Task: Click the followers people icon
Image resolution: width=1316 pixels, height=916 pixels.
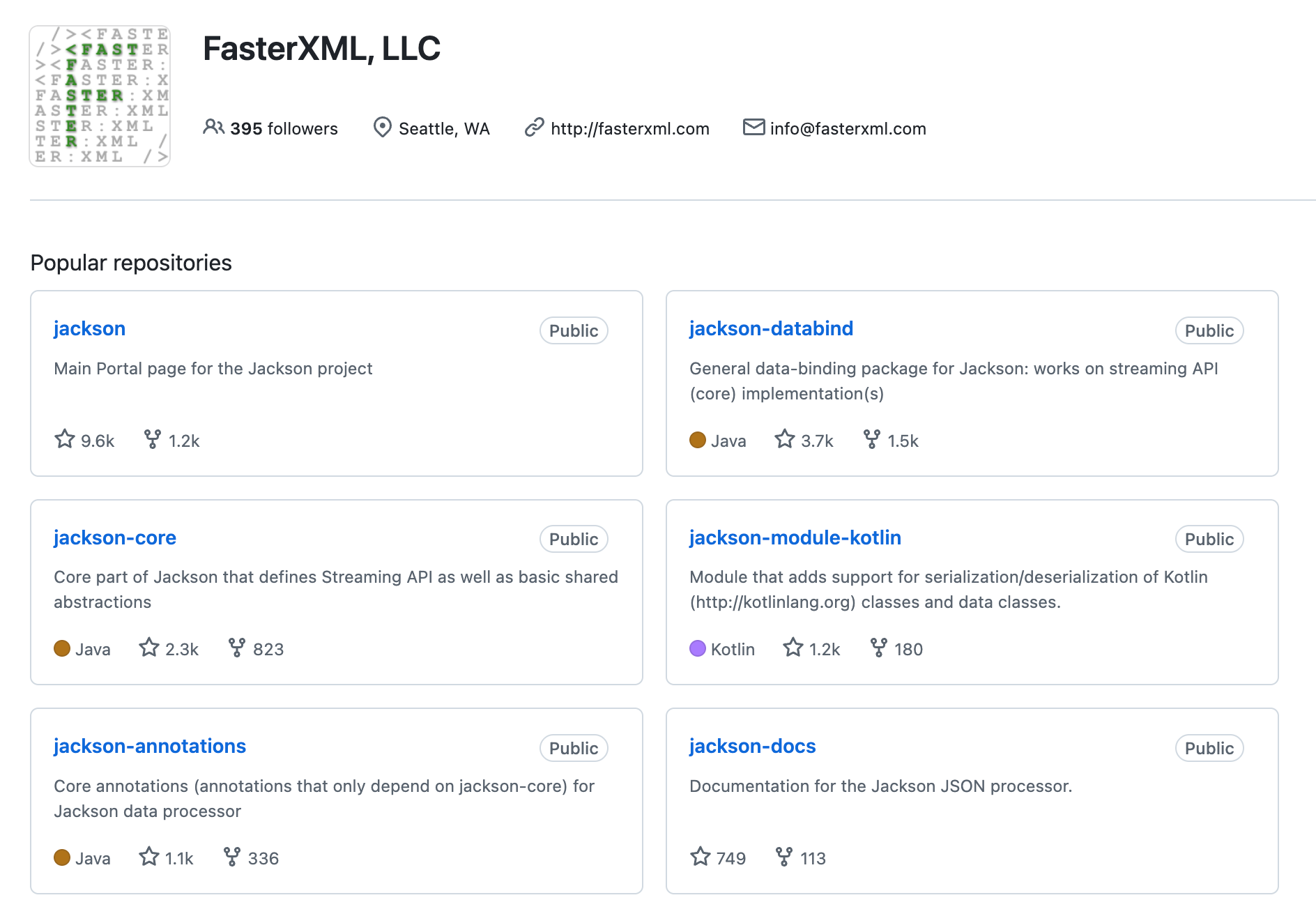Action: 213,128
